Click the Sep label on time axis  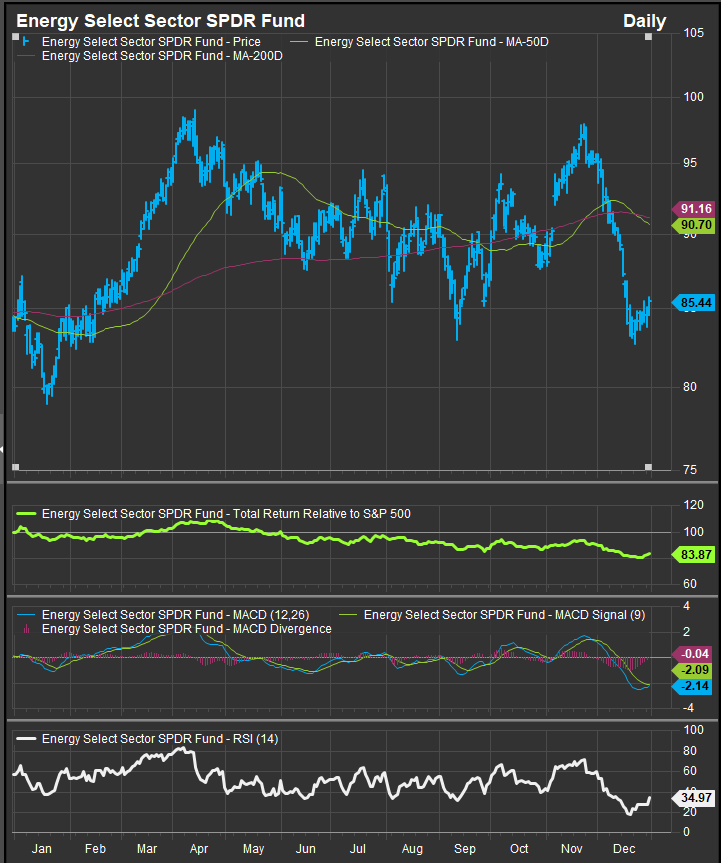coord(465,849)
